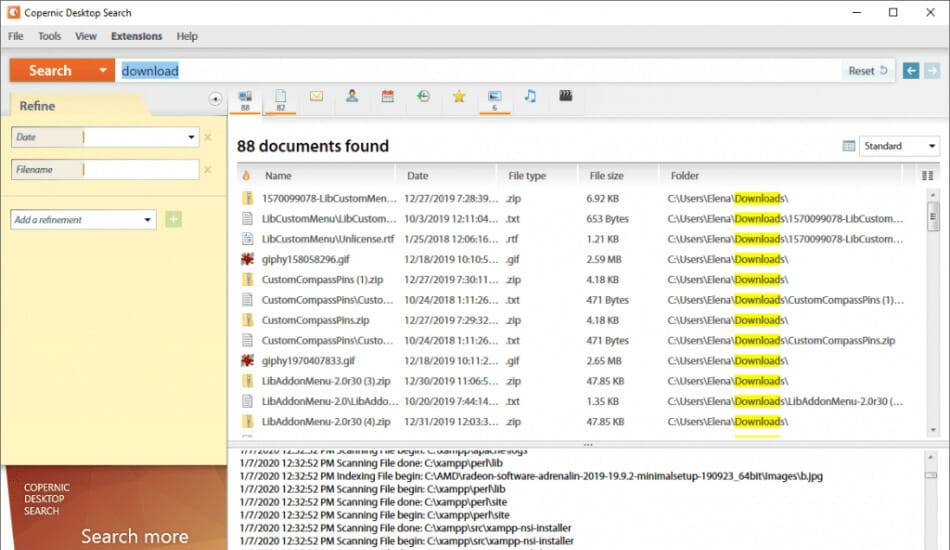Image resolution: width=950 pixels, height=550 pixels.
Task: Show Favorites category with star icon
Action: [459, 96]
